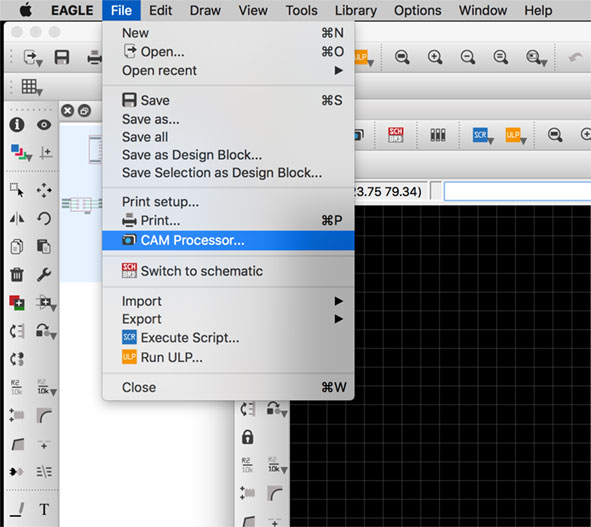The image size is (591, 527).
Task: Select the Mark origin tool
Action: (x=46, y=153)
